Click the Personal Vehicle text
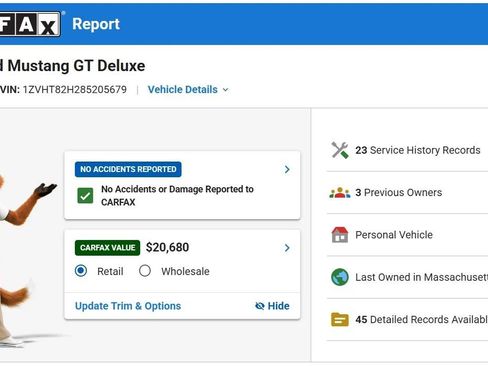This screenshot has height=366, width=488. [394, 235]
